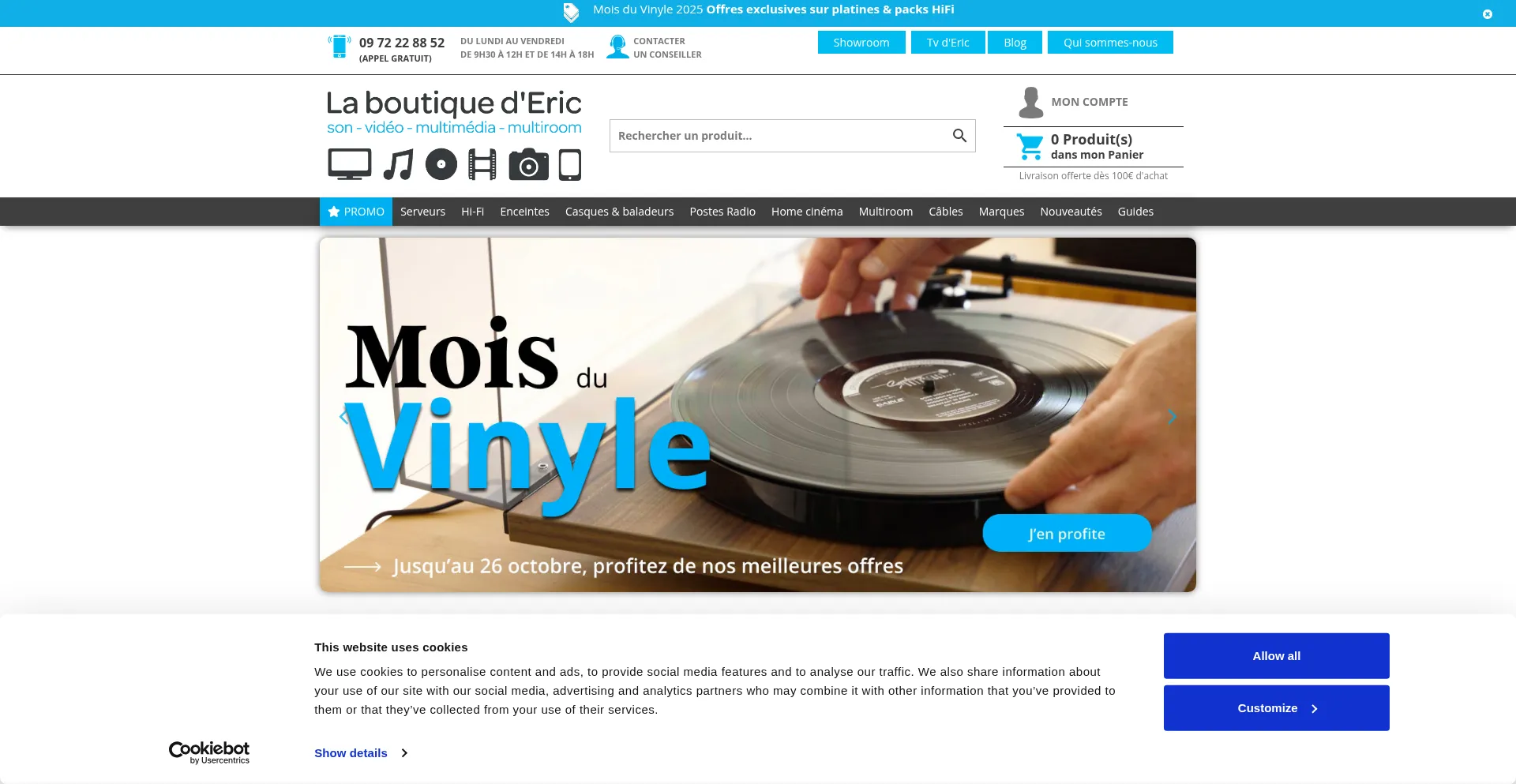Click the vinyl disc icon under logo

pyautogui.click(x=441, y=164)
